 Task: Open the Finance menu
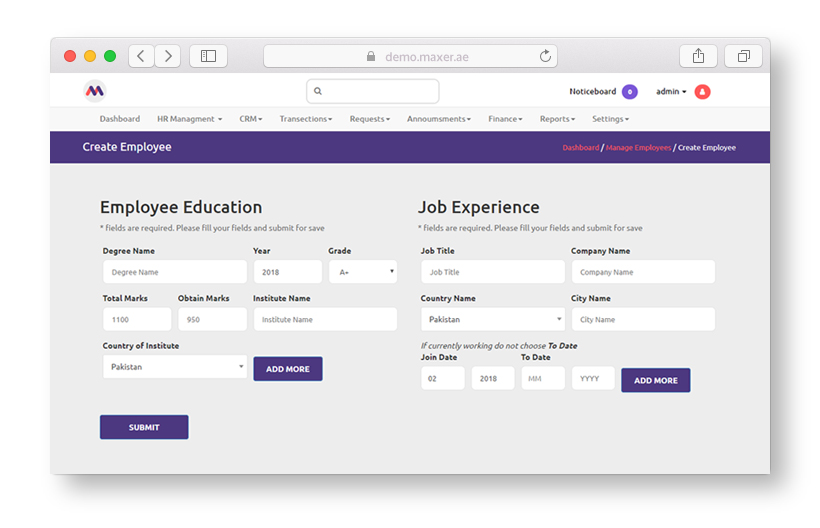(505, 119)
